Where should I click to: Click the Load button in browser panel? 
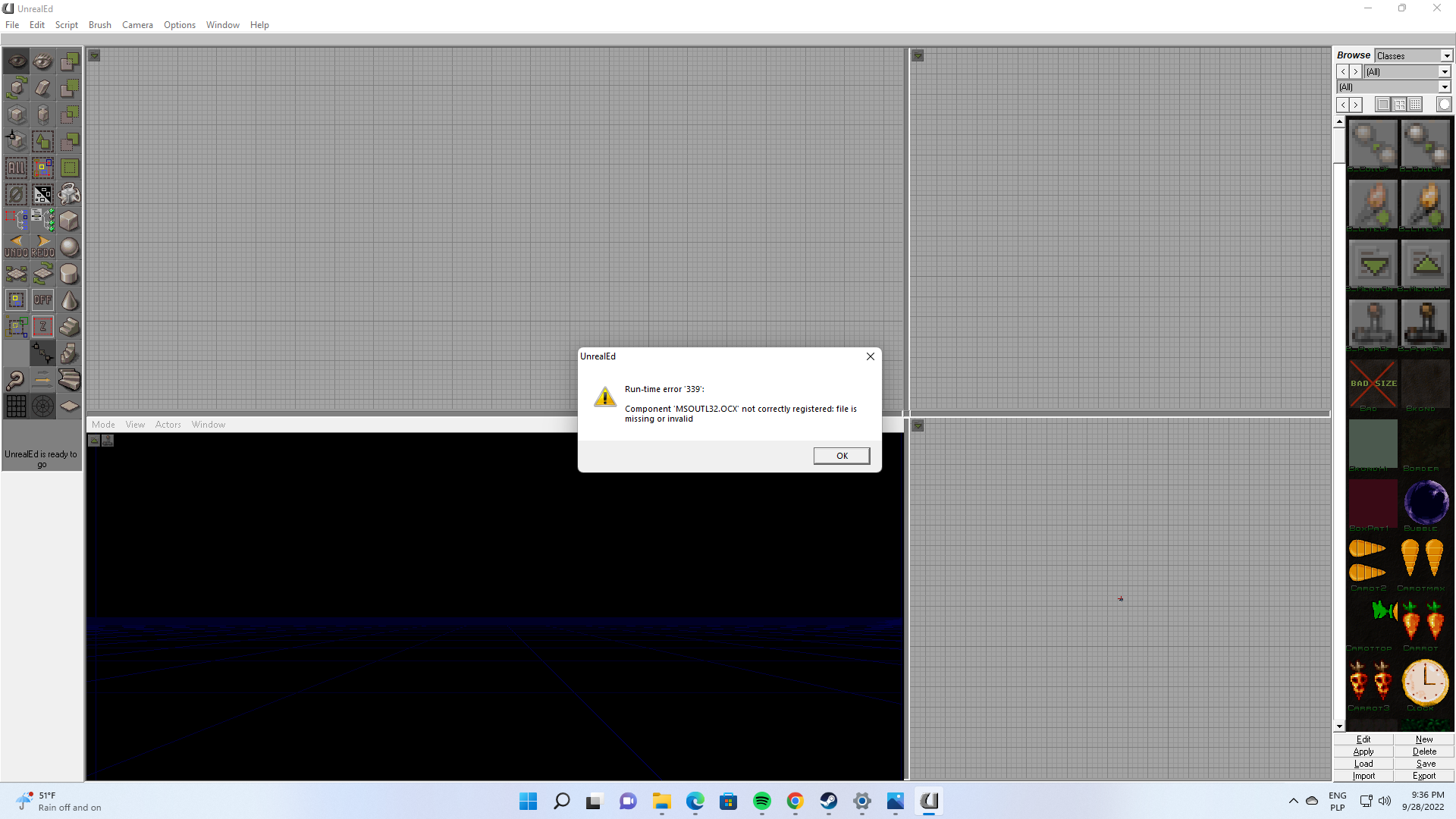tap(1363, 764)
